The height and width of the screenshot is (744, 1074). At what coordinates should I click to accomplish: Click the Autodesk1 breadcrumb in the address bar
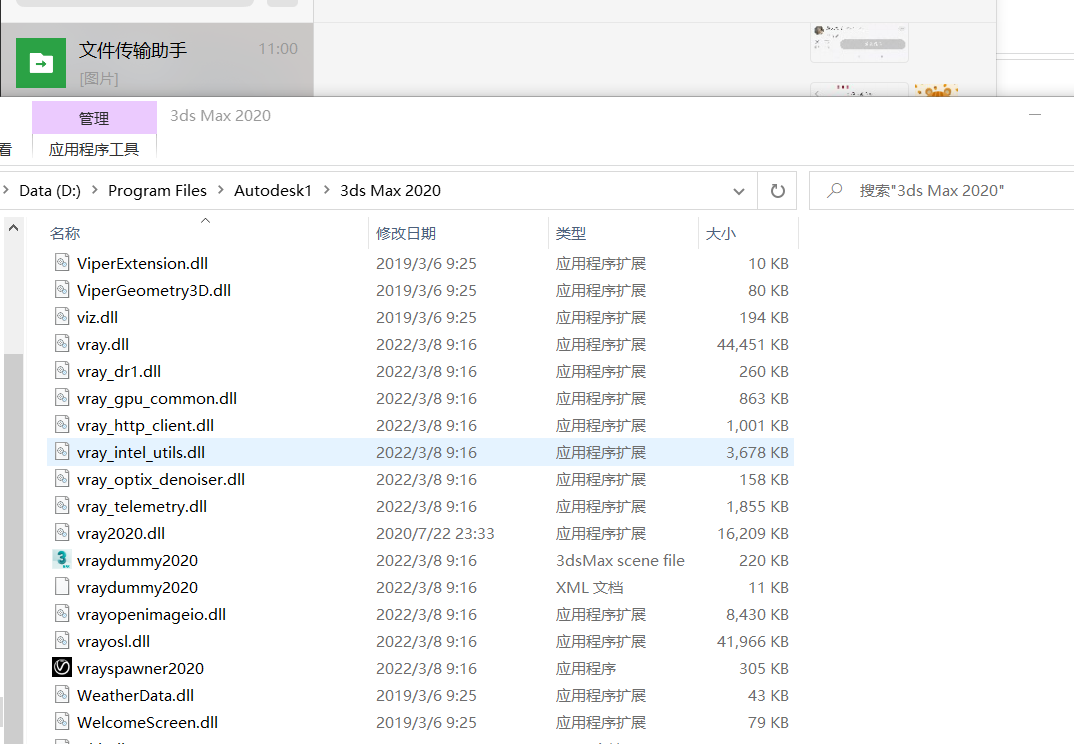click(273, 190)
